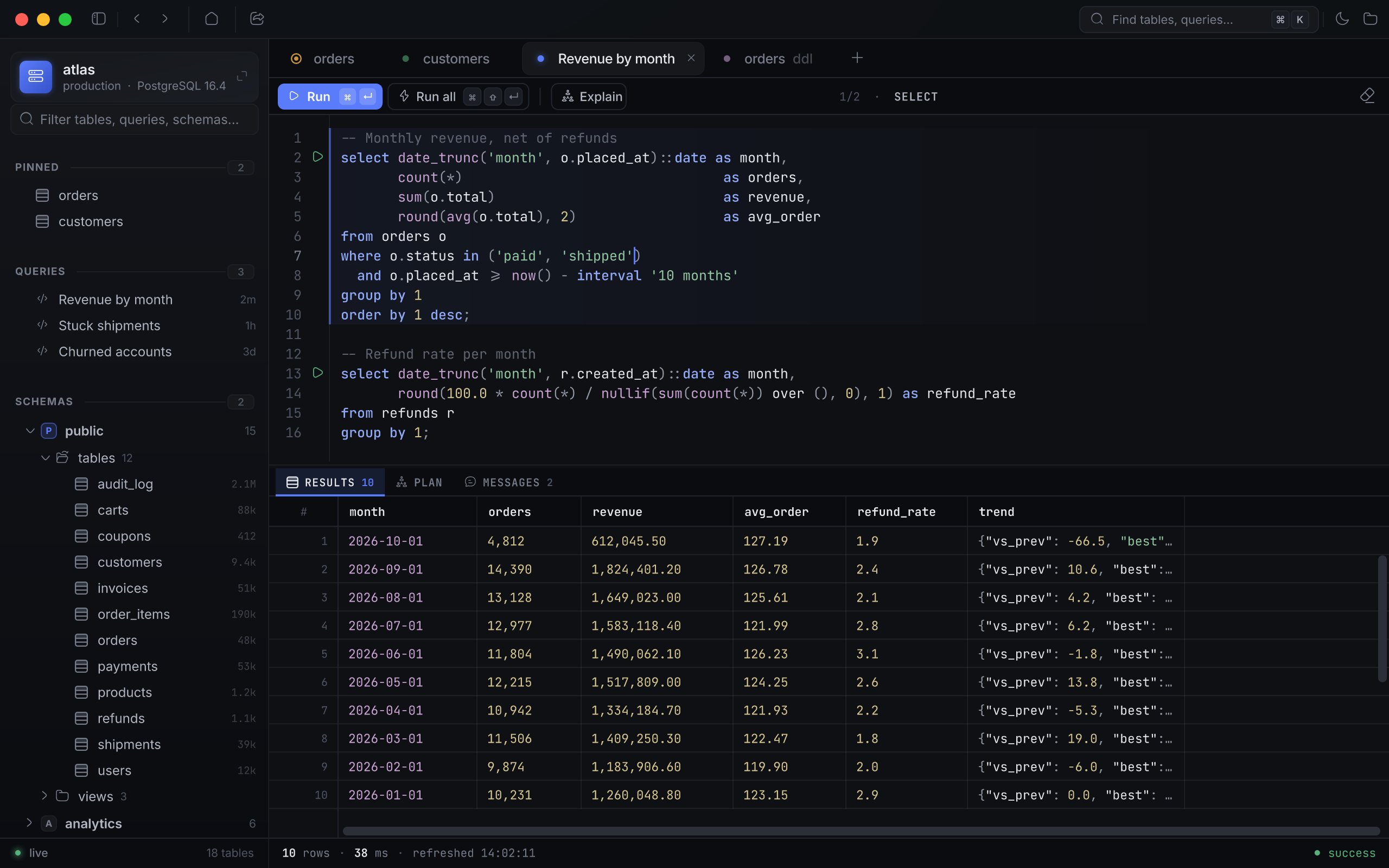Go back with the left arrow

coord(137,19)
